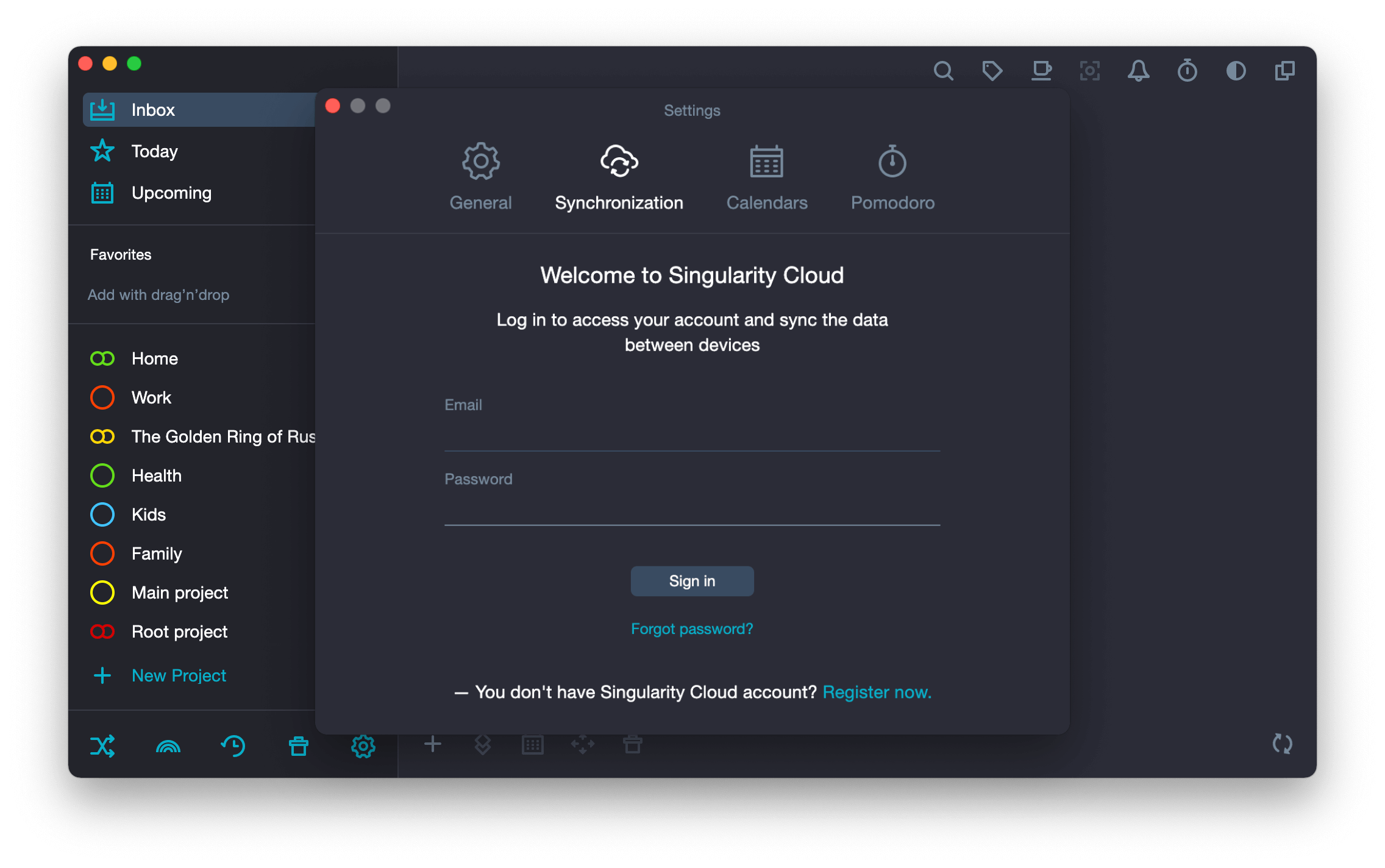1385x868 pixels.
Task: Select the Kids project
Action: [x=199, y=514]
